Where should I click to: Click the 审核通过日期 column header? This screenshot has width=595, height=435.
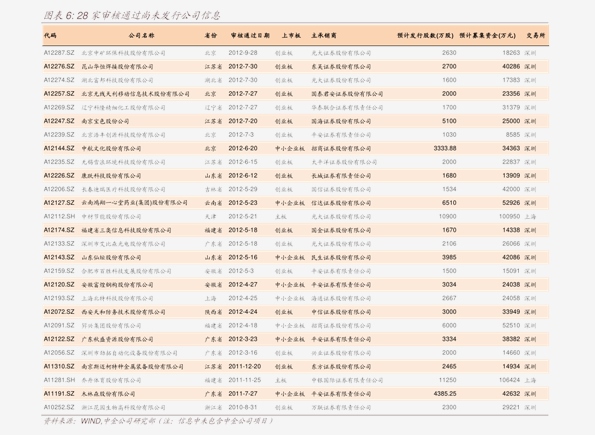[x=250, y=35]
